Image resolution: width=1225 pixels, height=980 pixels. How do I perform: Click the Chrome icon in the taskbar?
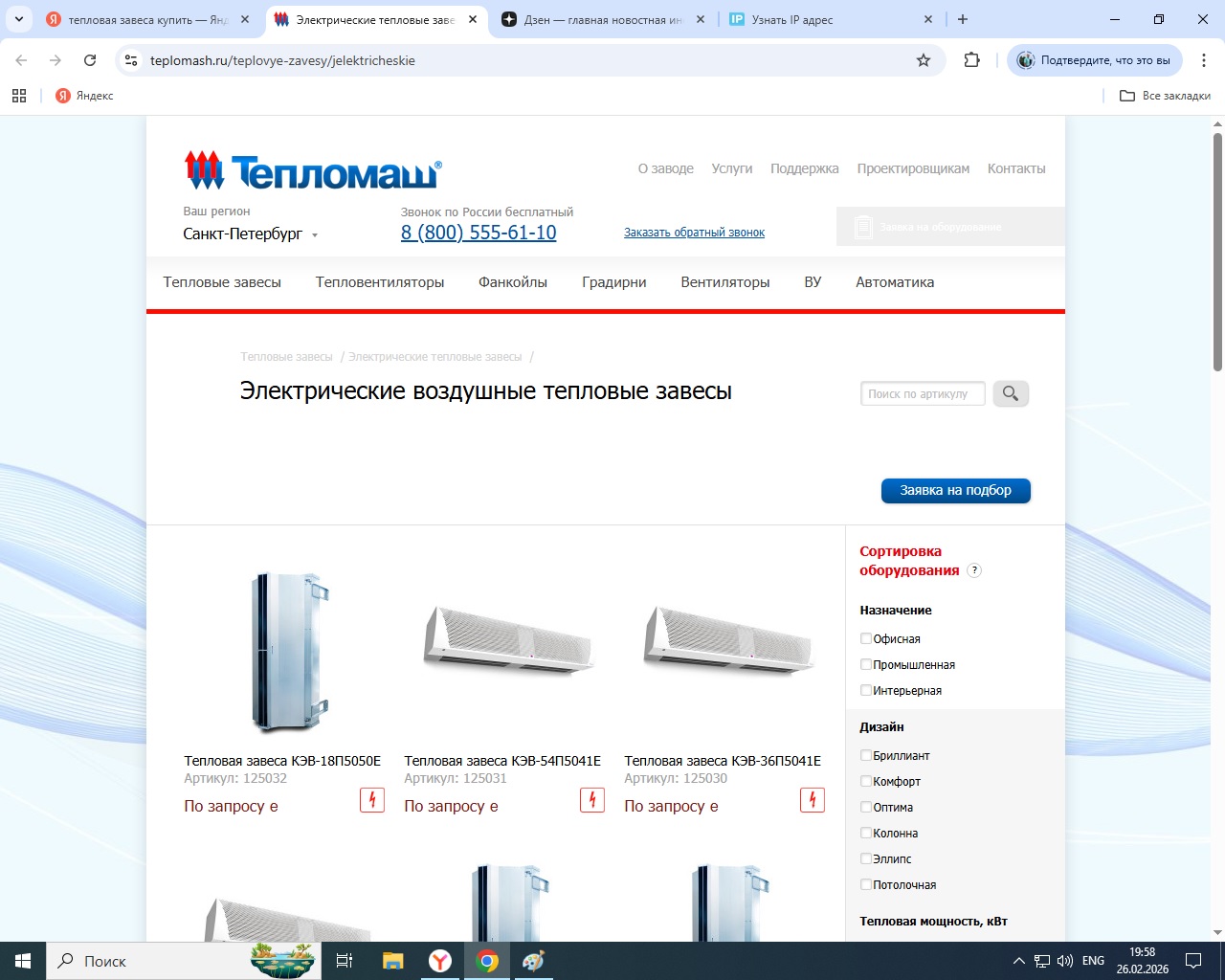coord(487,961)
